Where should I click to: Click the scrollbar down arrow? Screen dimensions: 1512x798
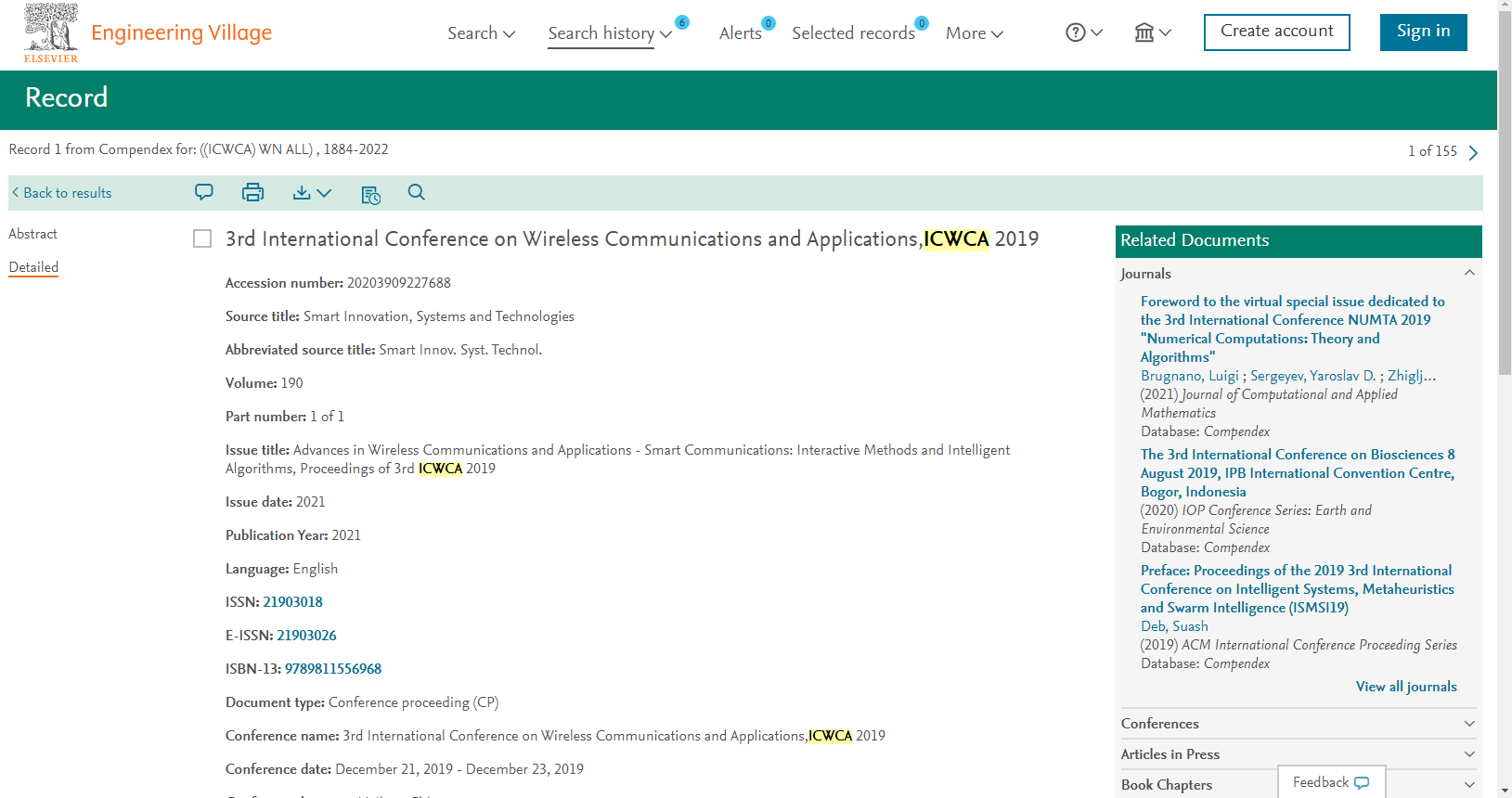1505,791
